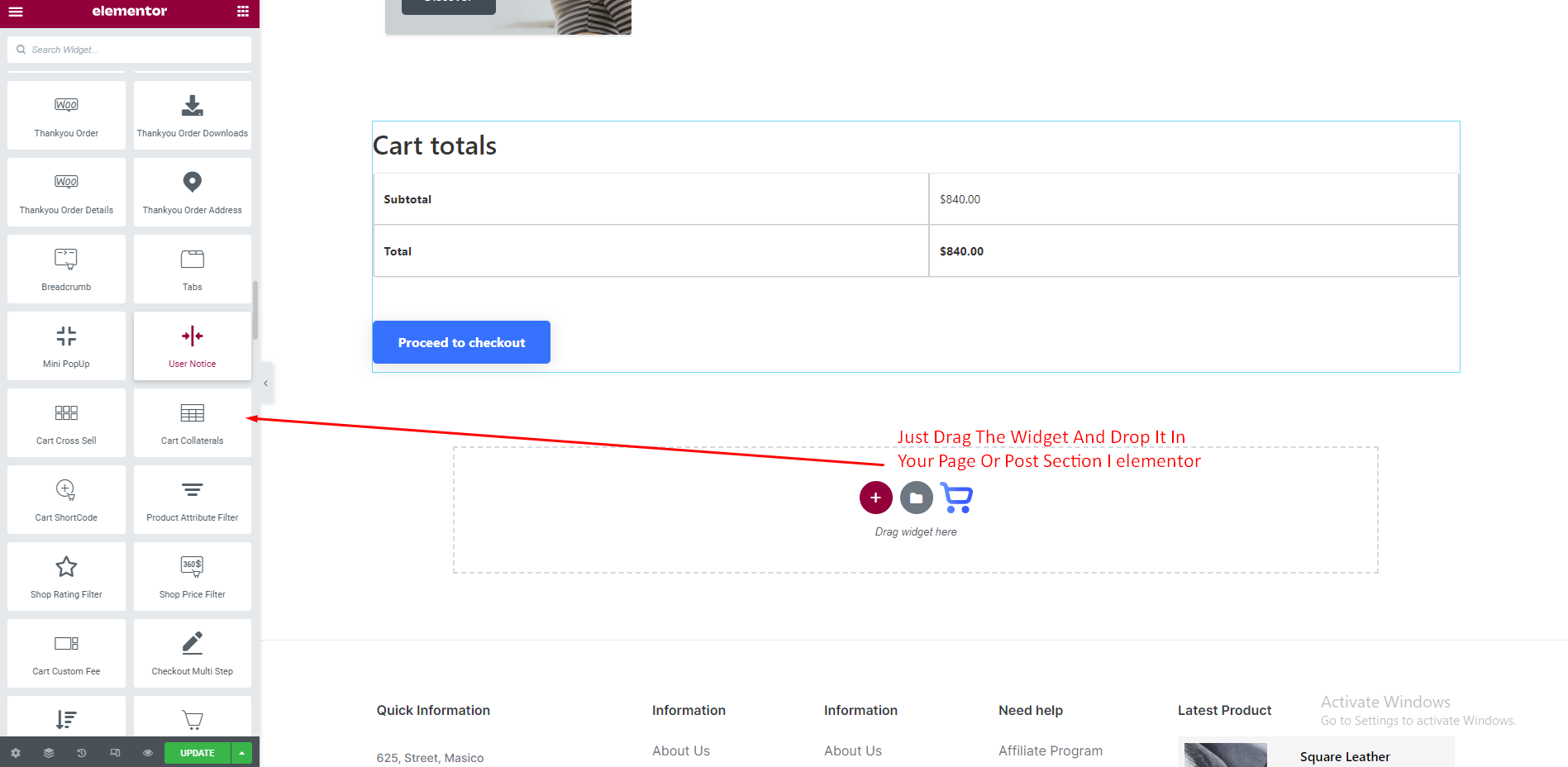Choose the Thankyou Order Downloads widget
The height and width of the screenshot is (767, 1568).
(192, 115)
